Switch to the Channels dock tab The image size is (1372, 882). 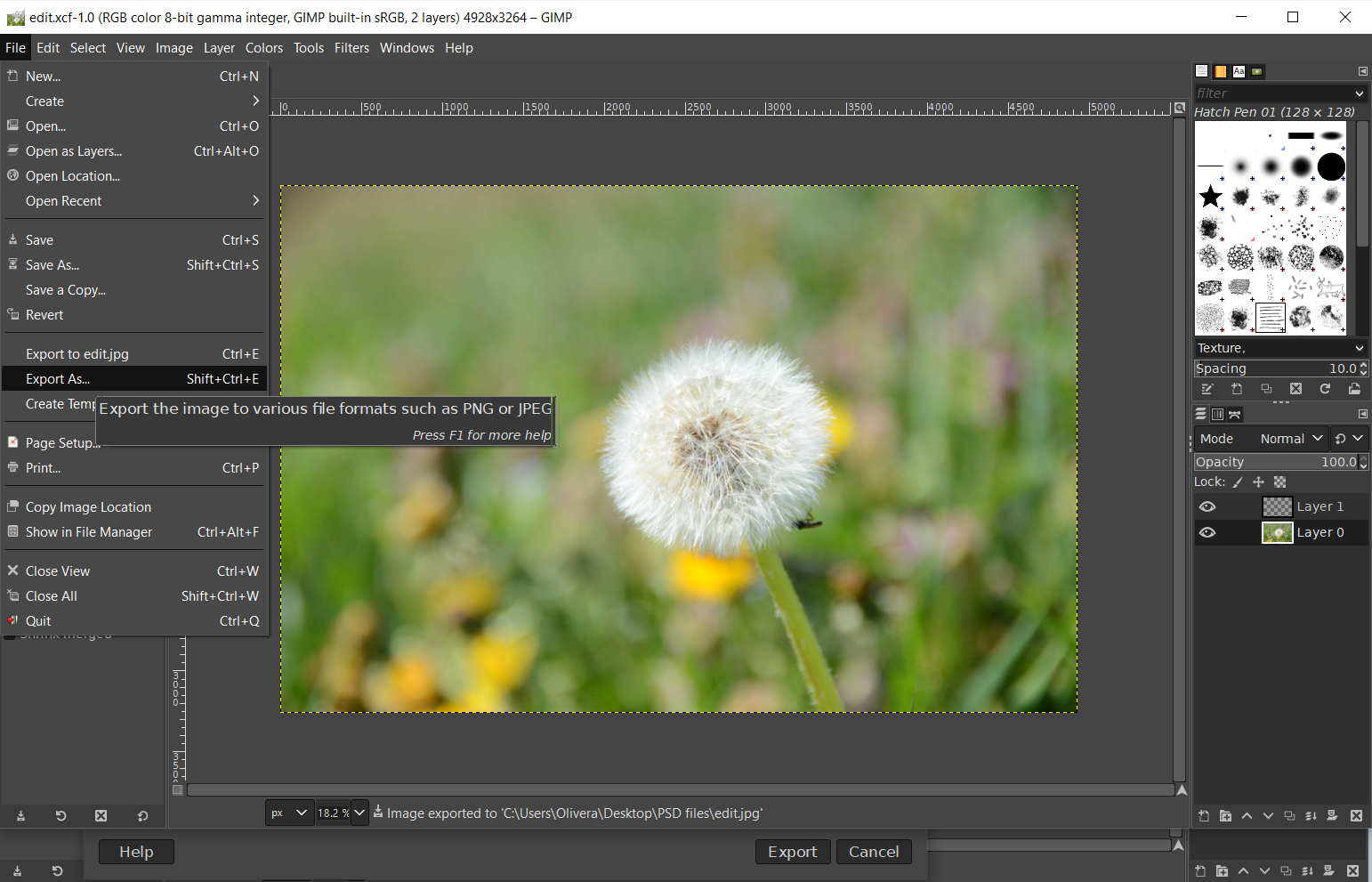coord(1217,414)
